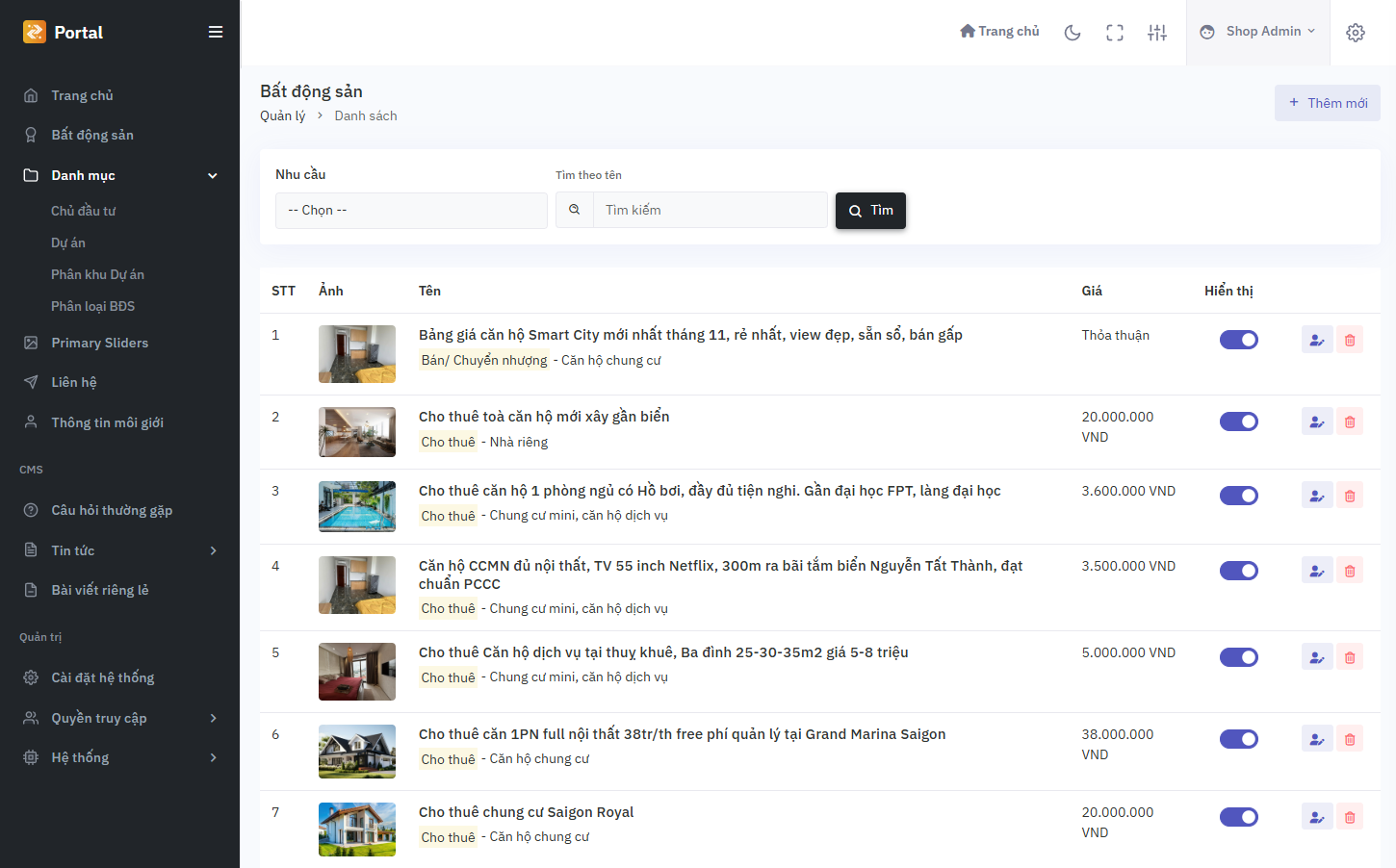Click the hamburger menu icon beside Portal
This screenshot has width=1396, height=868.
coord(216,31)
